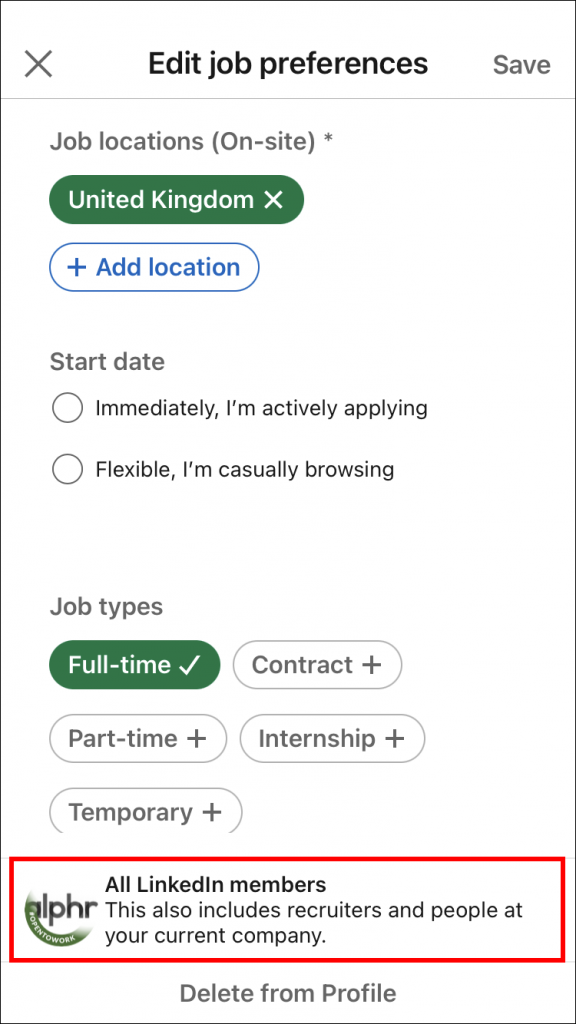Click the plus icon to add a location

(78, 267)
